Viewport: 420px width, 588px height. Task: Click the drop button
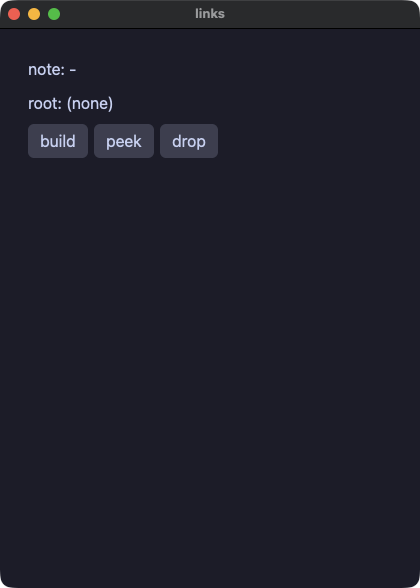[x=189, y=141]
